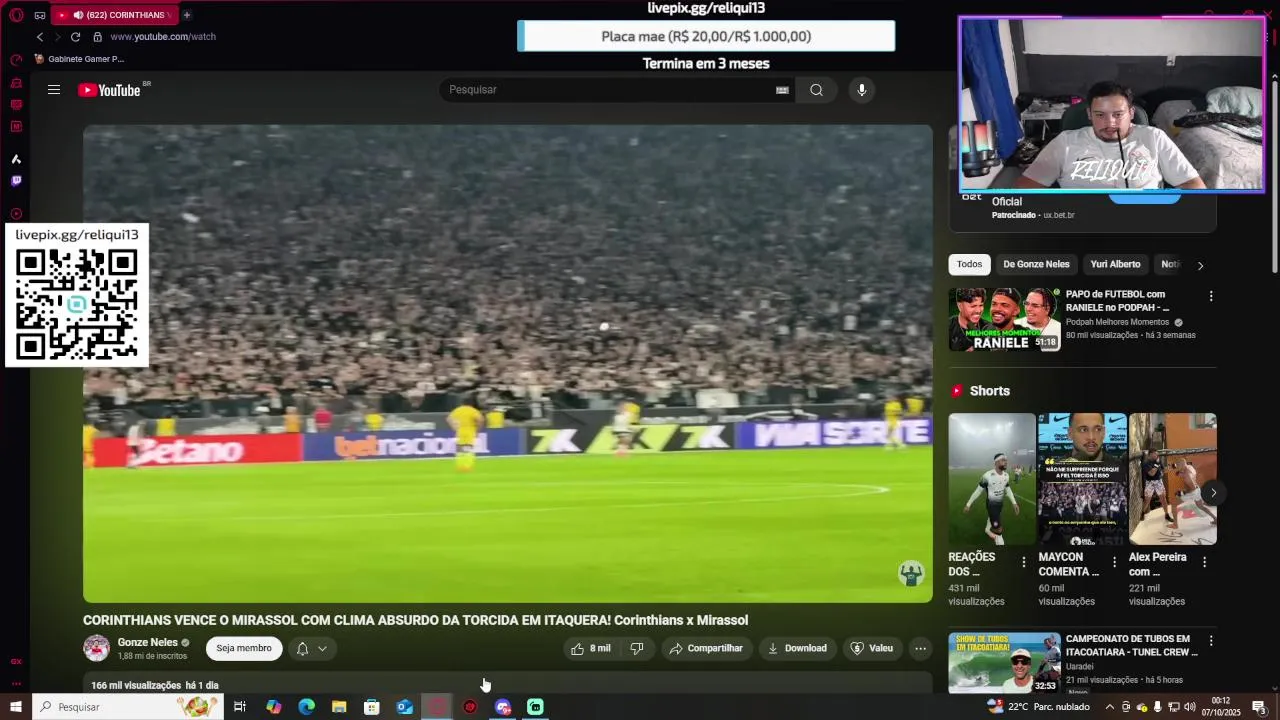The height and width of the screenshot is (720, 1280).
Task: Open Windows Start menu
Action: point(15,707)
